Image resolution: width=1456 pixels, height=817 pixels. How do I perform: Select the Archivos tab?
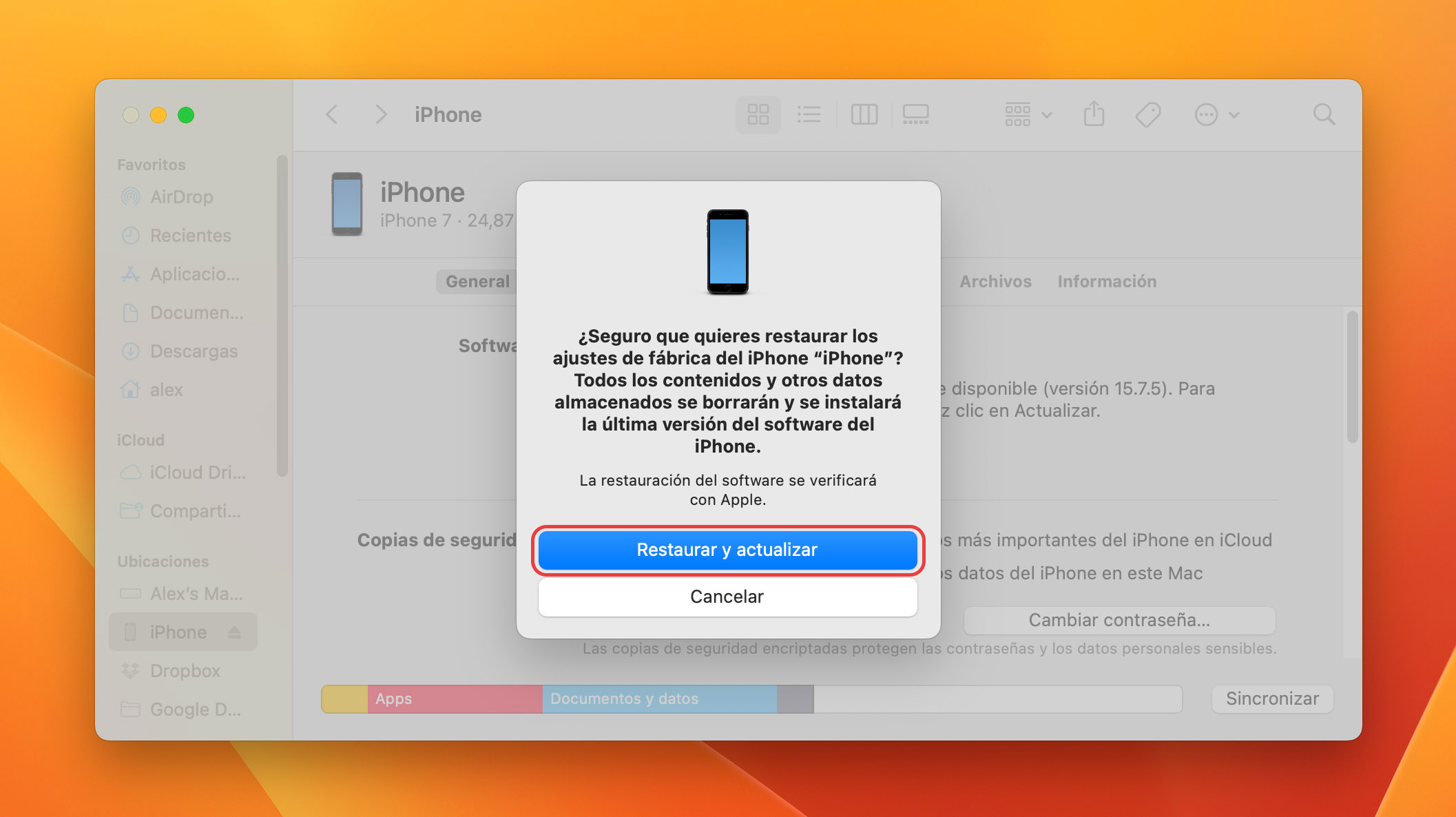click(x=996, y=281)
